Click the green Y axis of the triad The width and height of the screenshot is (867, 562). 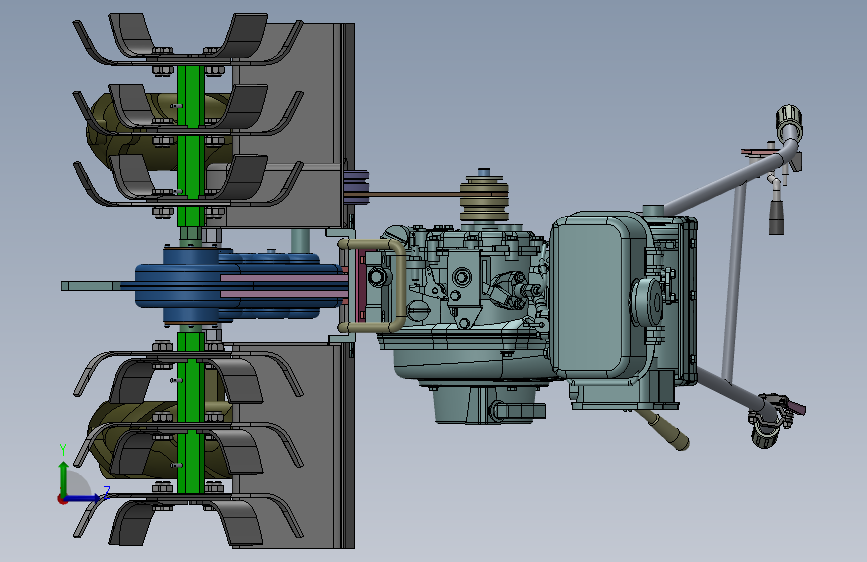pos(64,477)
